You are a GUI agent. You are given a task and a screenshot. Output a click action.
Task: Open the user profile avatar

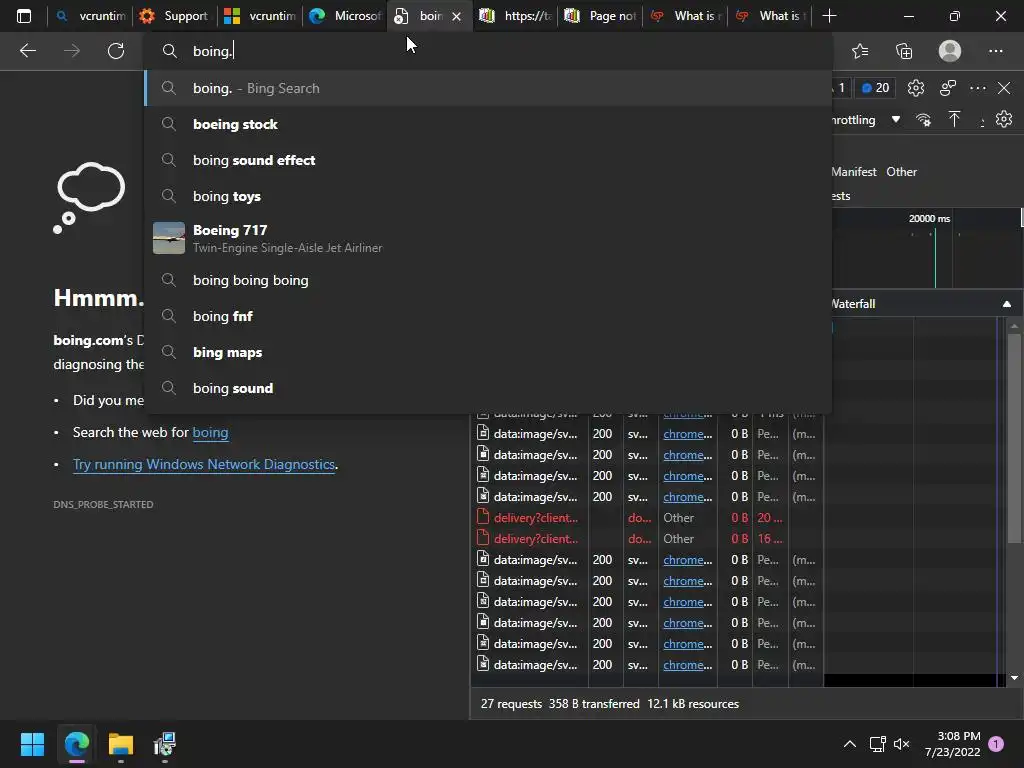950,51
